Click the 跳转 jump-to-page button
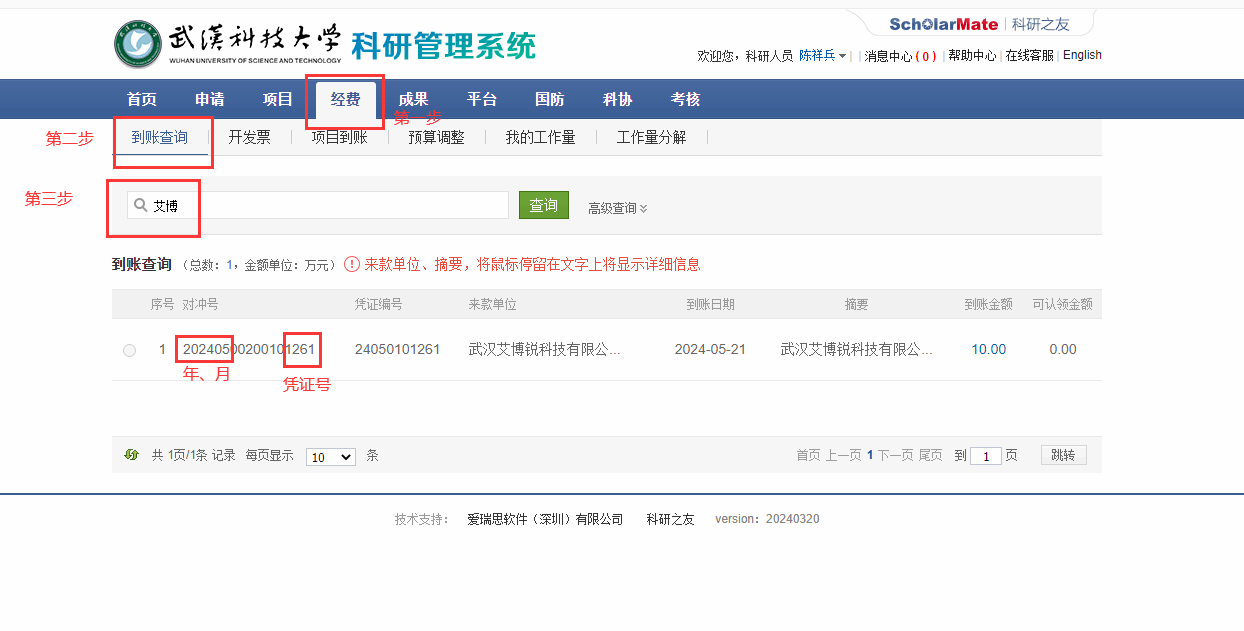The width and height of the screenshot is (1244, 631). (1063, 455)
